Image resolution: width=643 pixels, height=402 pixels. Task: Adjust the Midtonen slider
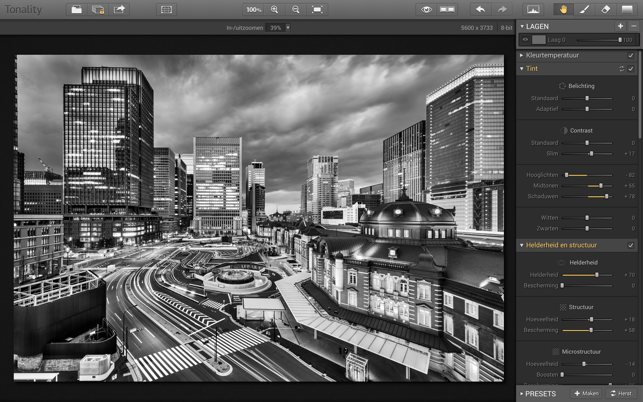tap(587, 186)
